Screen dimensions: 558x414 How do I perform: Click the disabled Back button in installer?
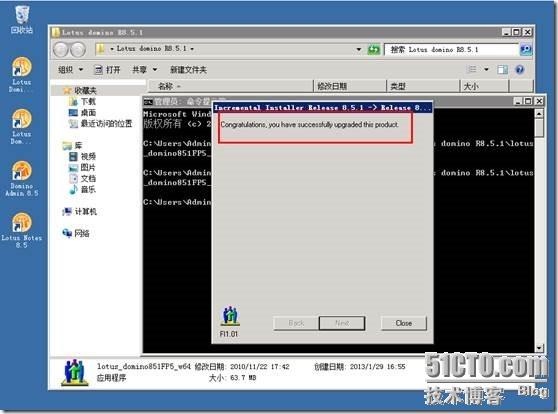pyautogui.click(x=296, y=323)
